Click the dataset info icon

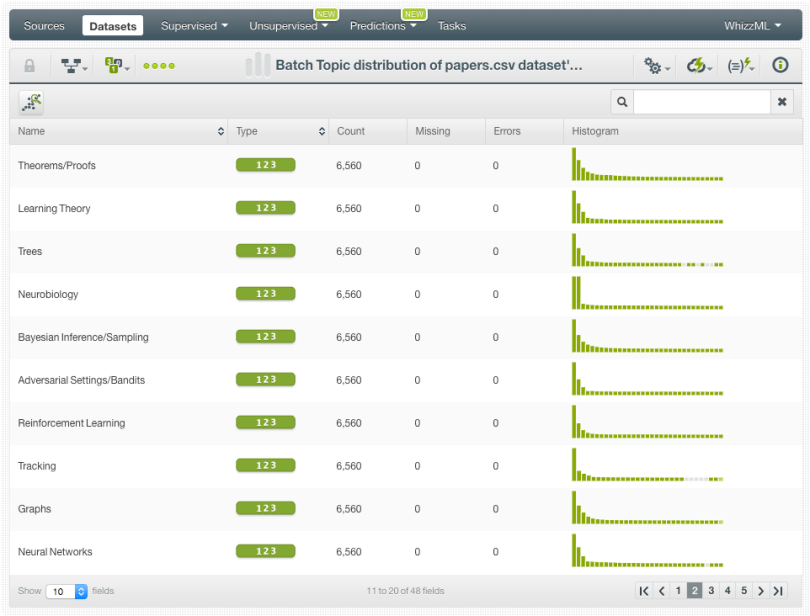point(780,66)
